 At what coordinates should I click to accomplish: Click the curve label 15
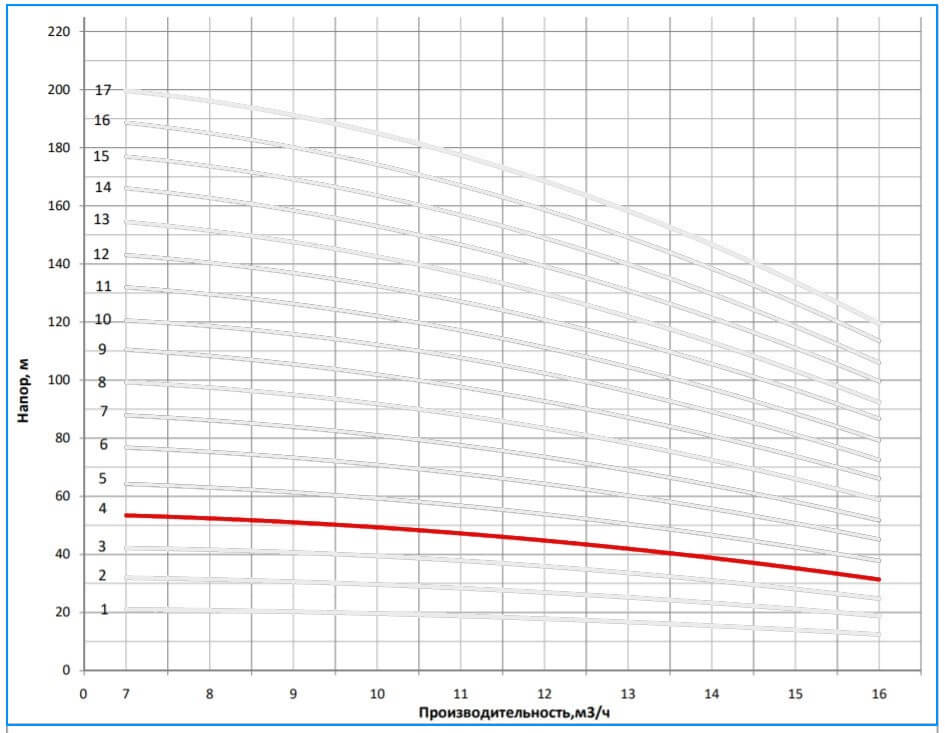[102, 156]
